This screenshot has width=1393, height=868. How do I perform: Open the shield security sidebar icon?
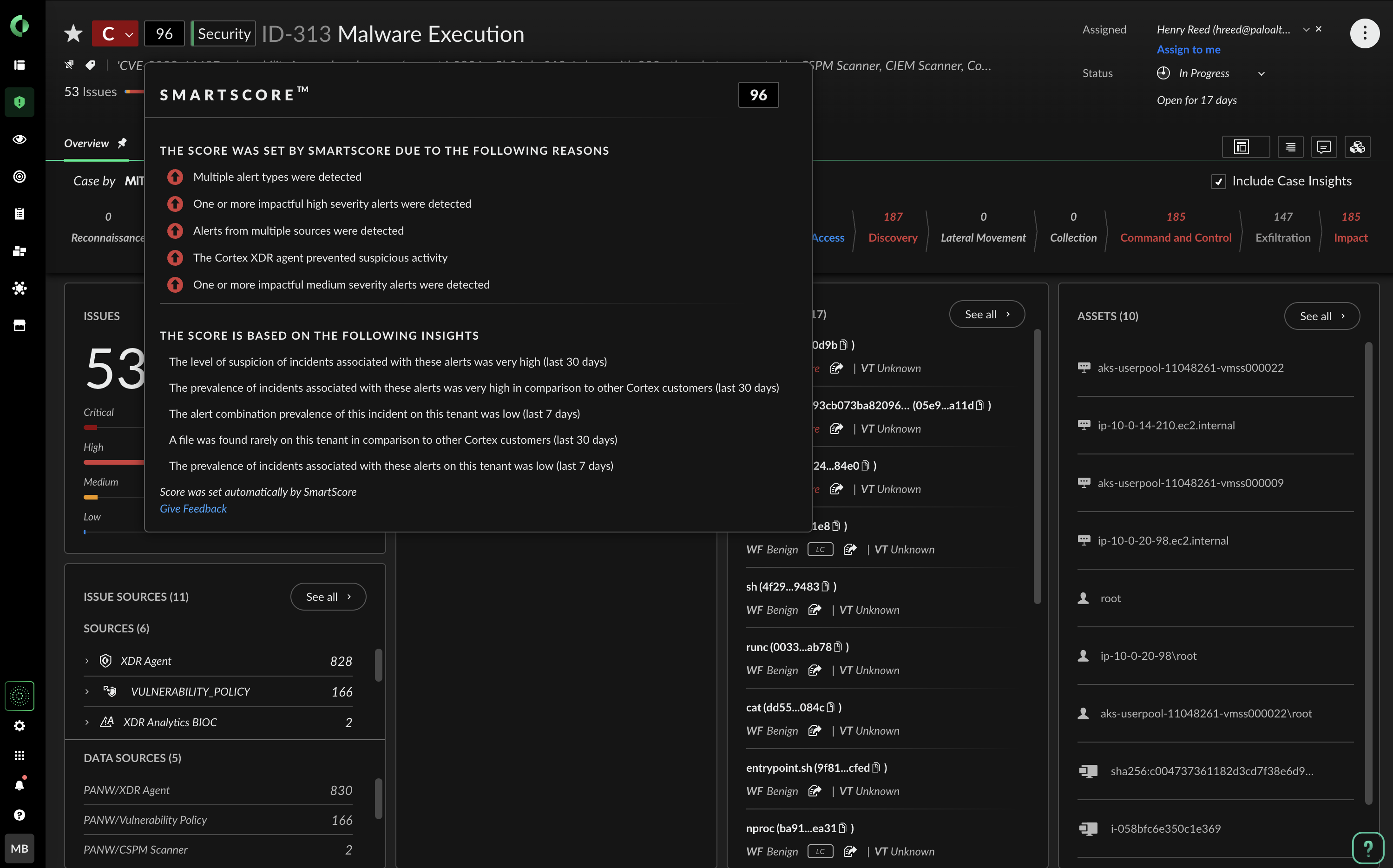[20, 102]
